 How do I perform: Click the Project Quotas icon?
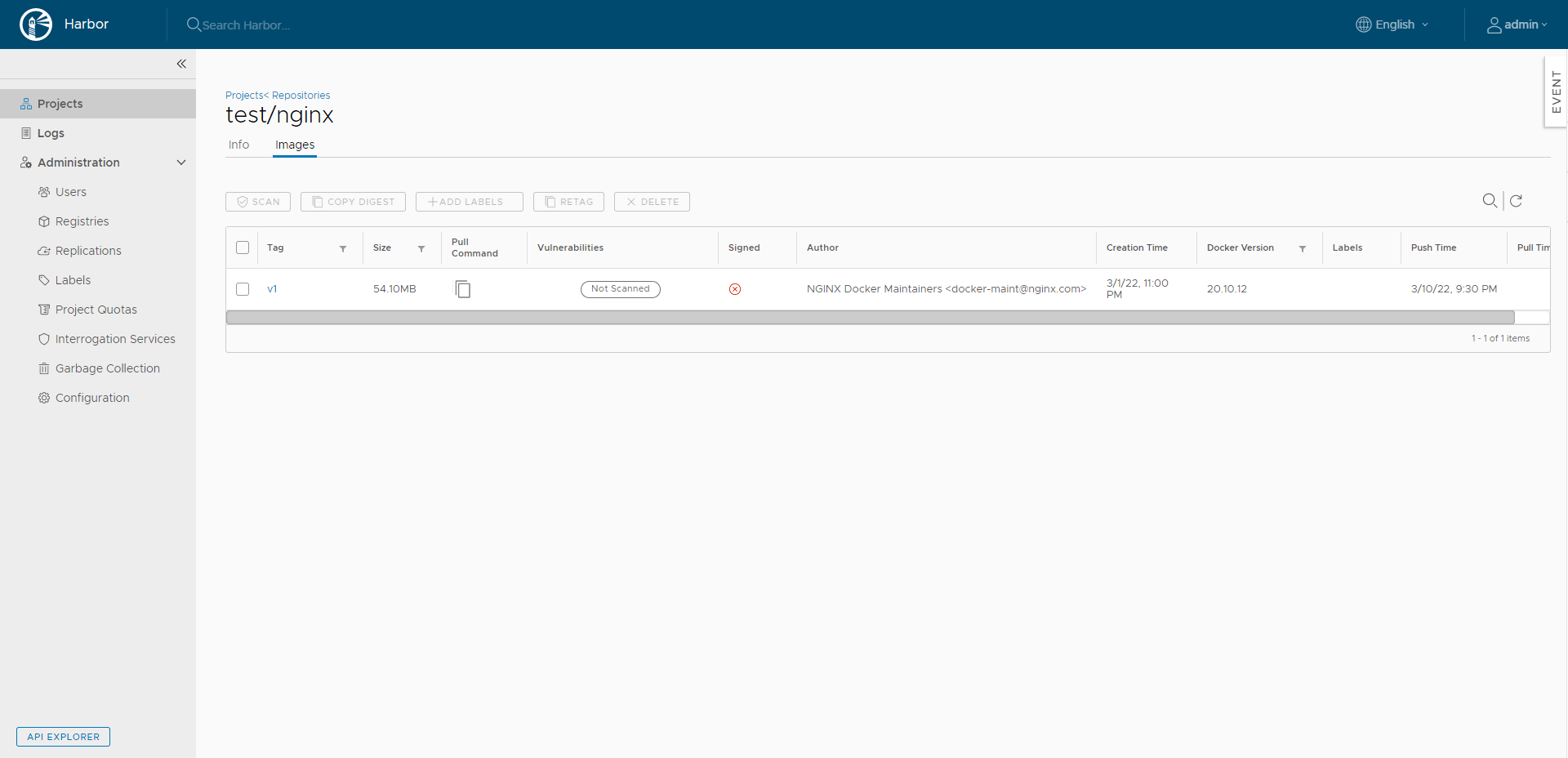pyautogui.click(x=44, y=310)
